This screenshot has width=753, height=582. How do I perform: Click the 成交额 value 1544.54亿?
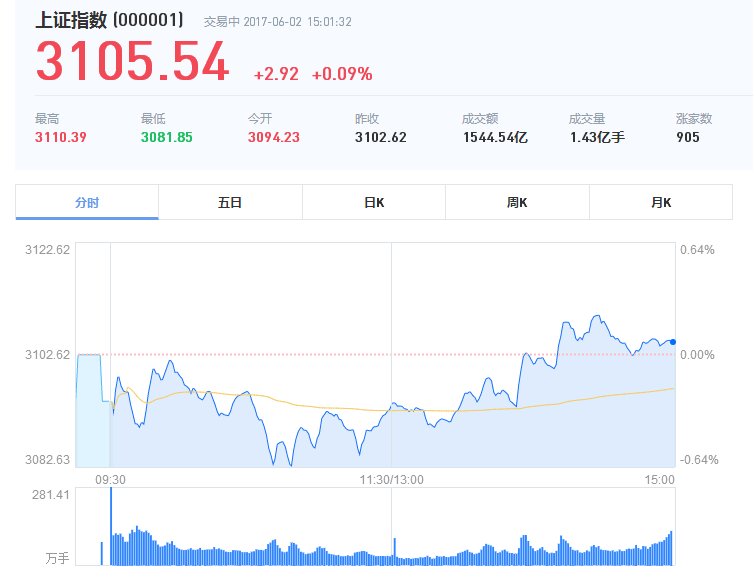pos(495,137)
